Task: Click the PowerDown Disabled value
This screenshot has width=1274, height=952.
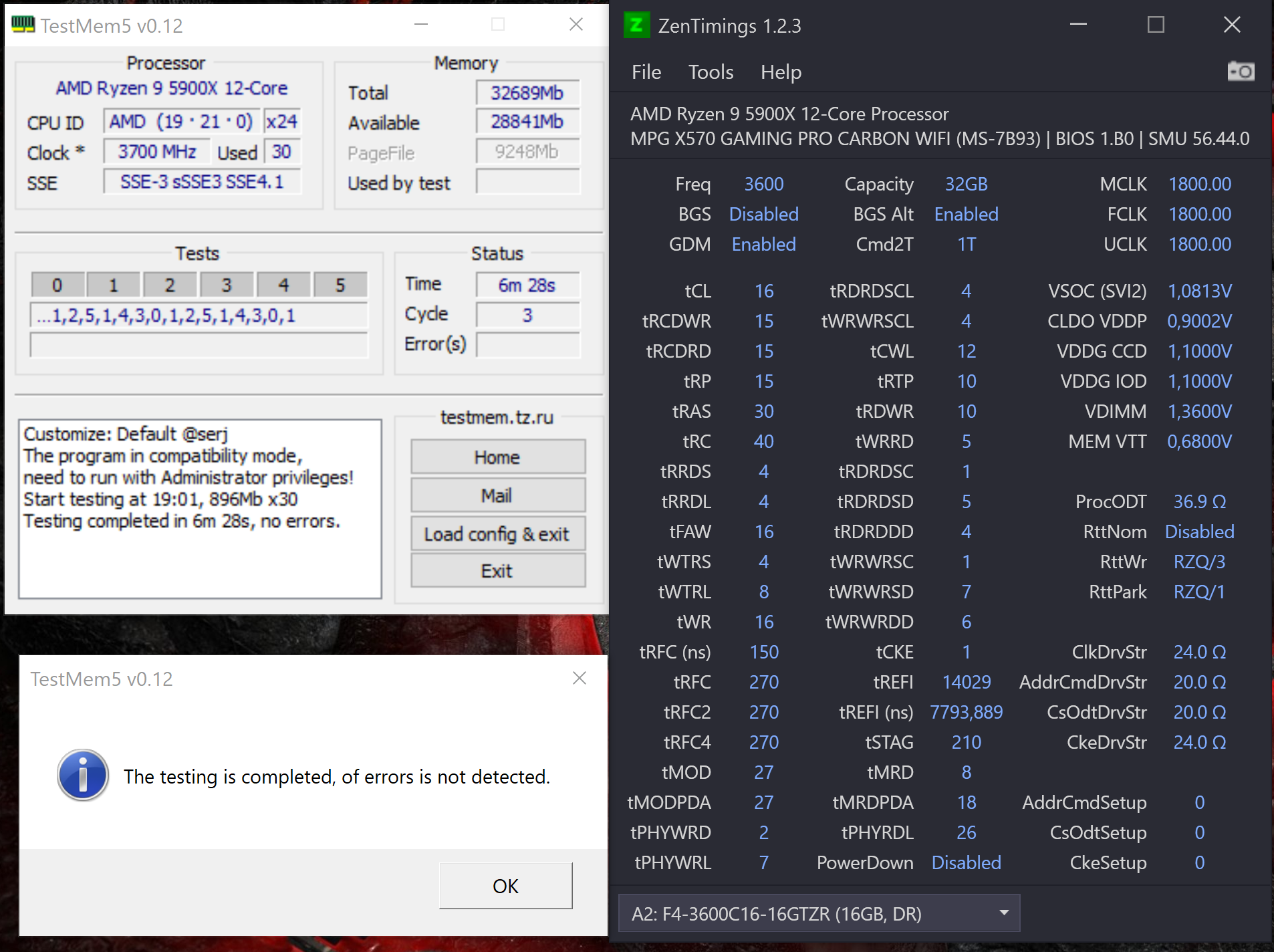Action: click(x=967, y=862)
